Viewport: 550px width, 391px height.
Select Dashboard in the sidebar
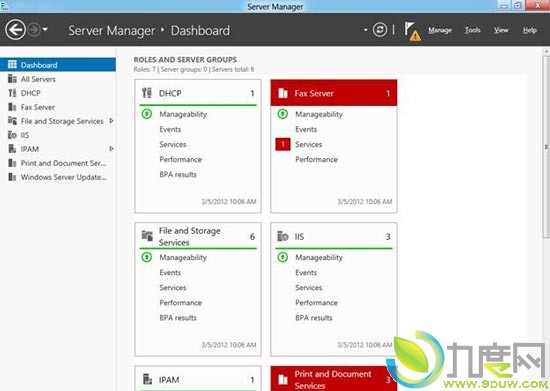[58, 65]
